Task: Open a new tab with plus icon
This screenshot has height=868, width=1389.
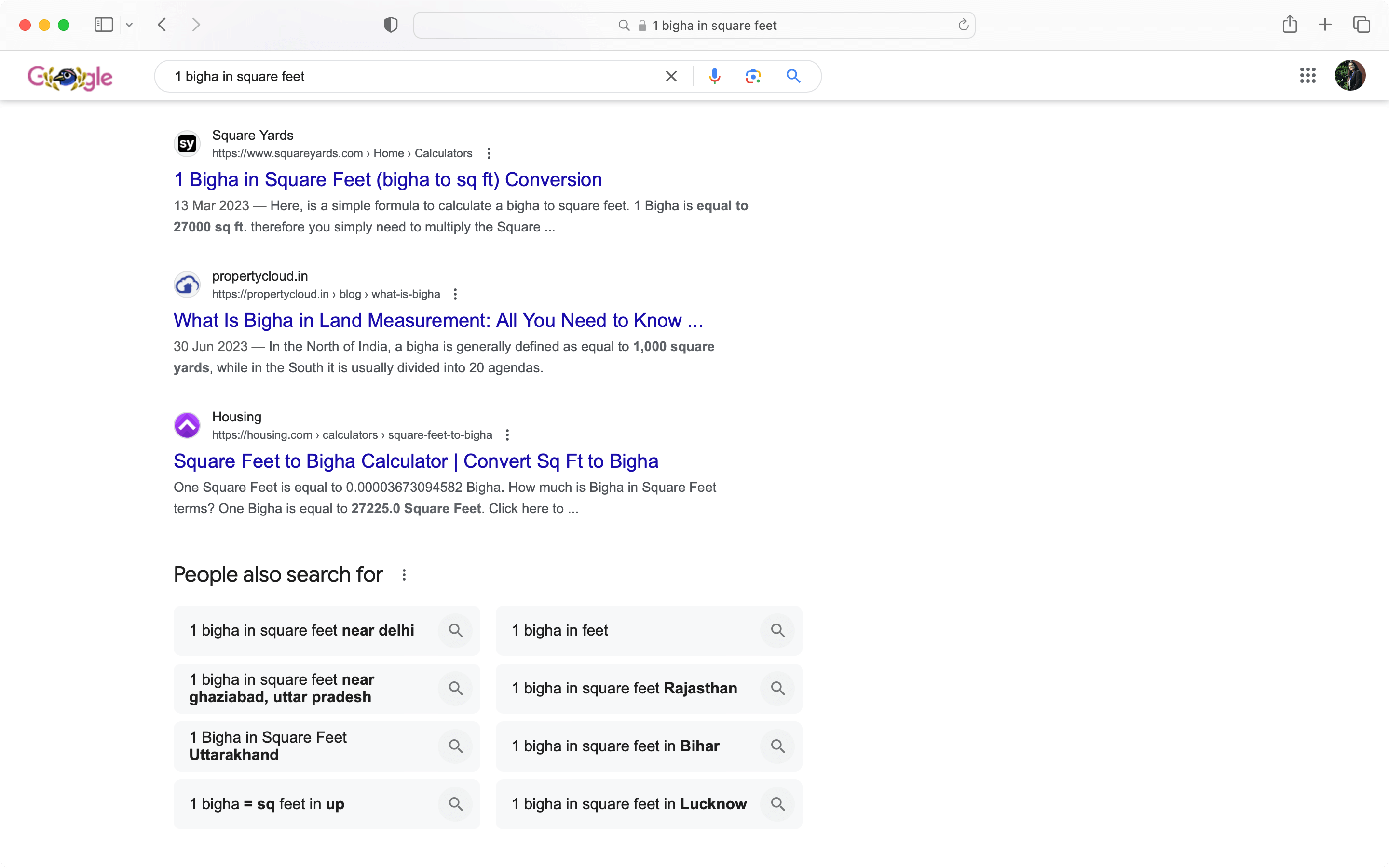Action: [x=1325, y=25]
